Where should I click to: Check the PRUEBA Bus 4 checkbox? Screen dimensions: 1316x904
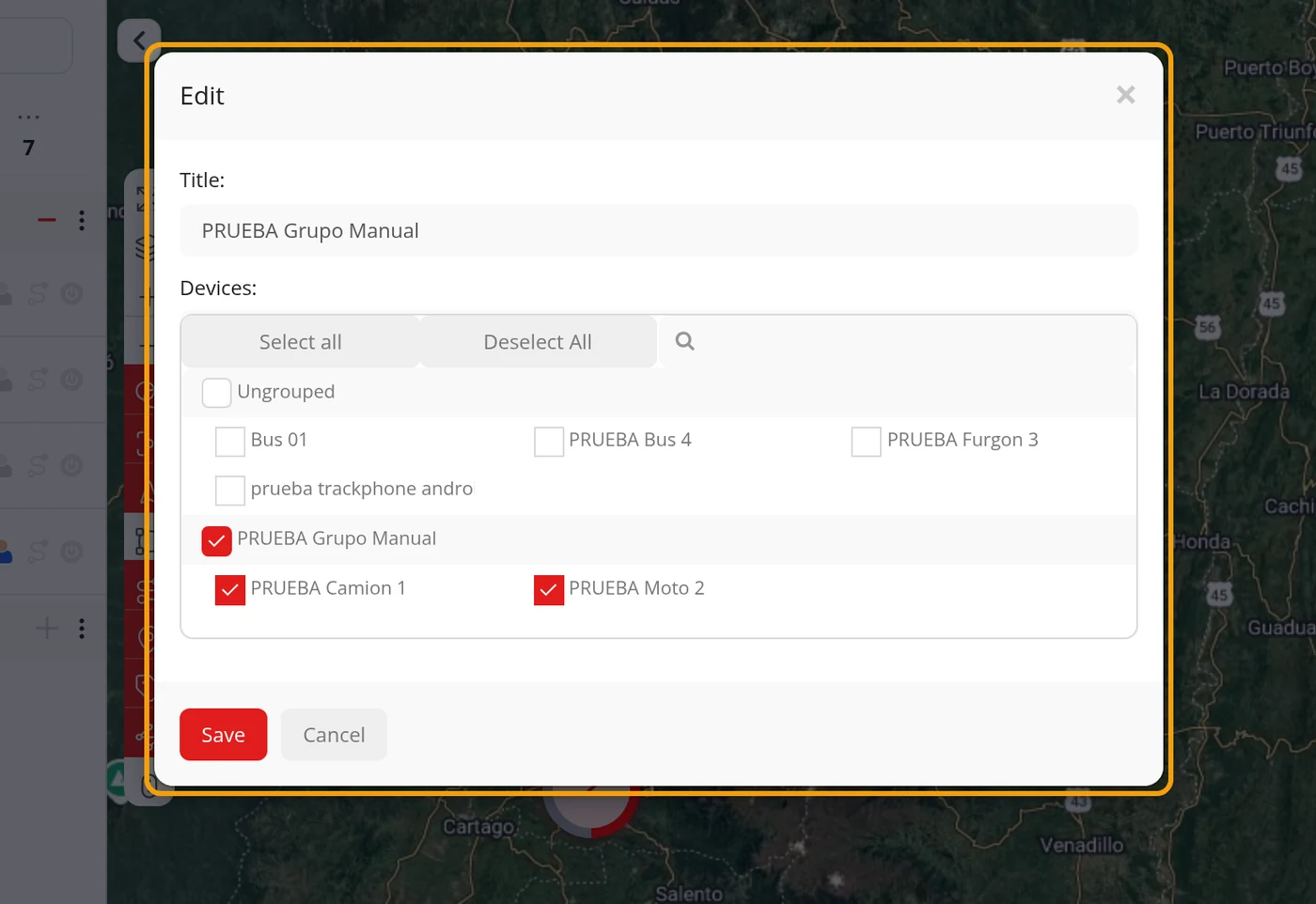(549, 441)
